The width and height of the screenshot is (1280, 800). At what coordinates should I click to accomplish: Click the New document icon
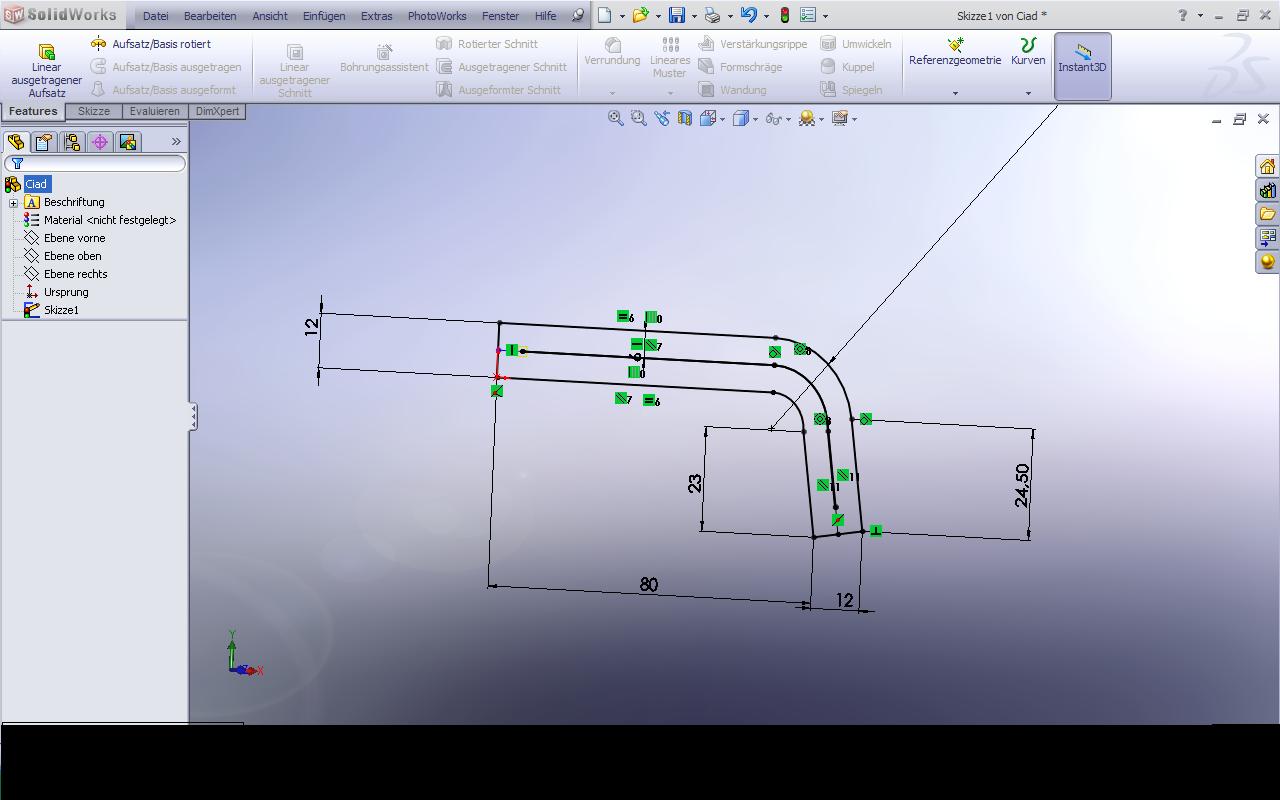point(605,15)
